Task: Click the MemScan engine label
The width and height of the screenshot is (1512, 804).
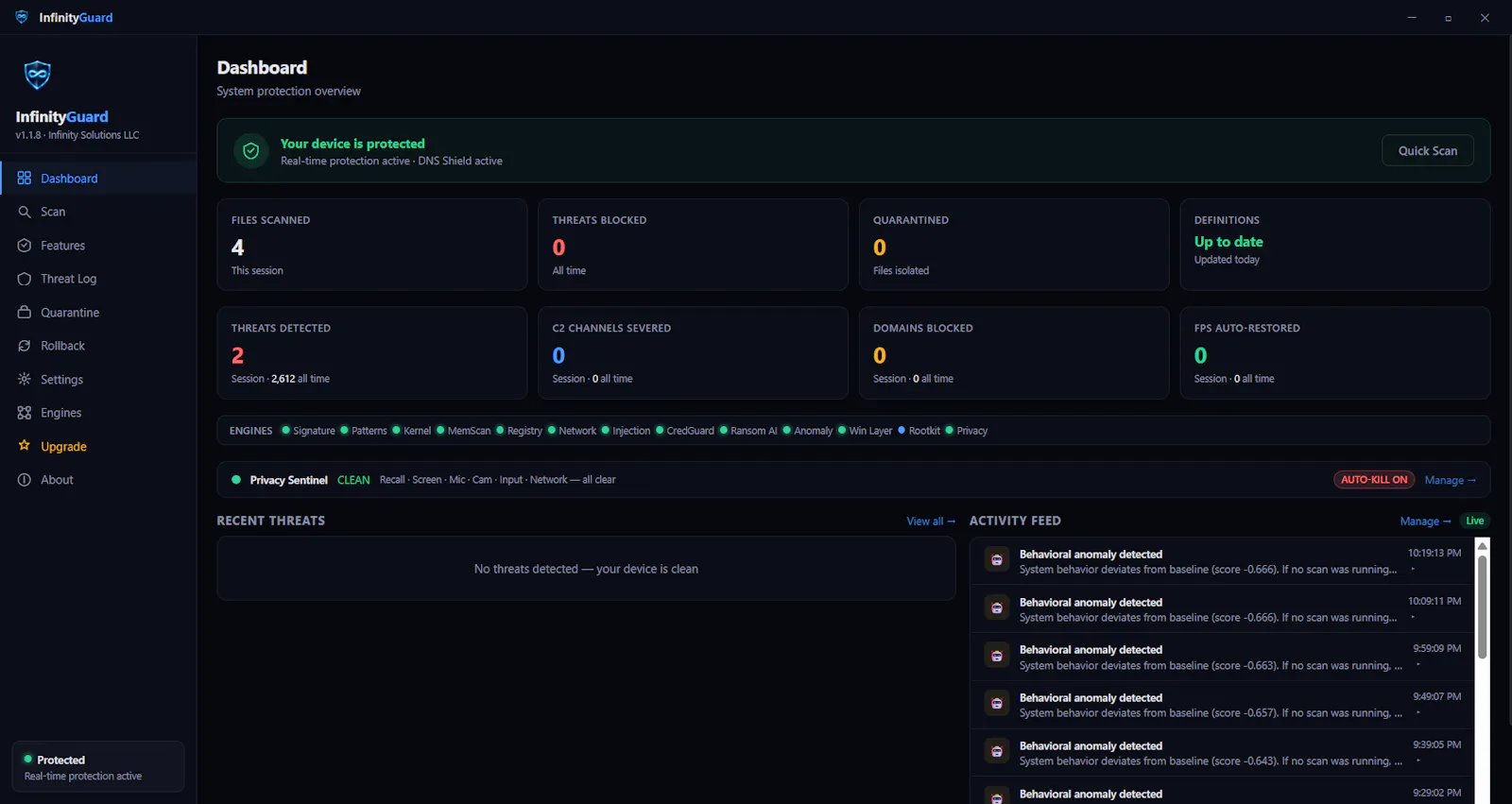Action: point(469,431)
